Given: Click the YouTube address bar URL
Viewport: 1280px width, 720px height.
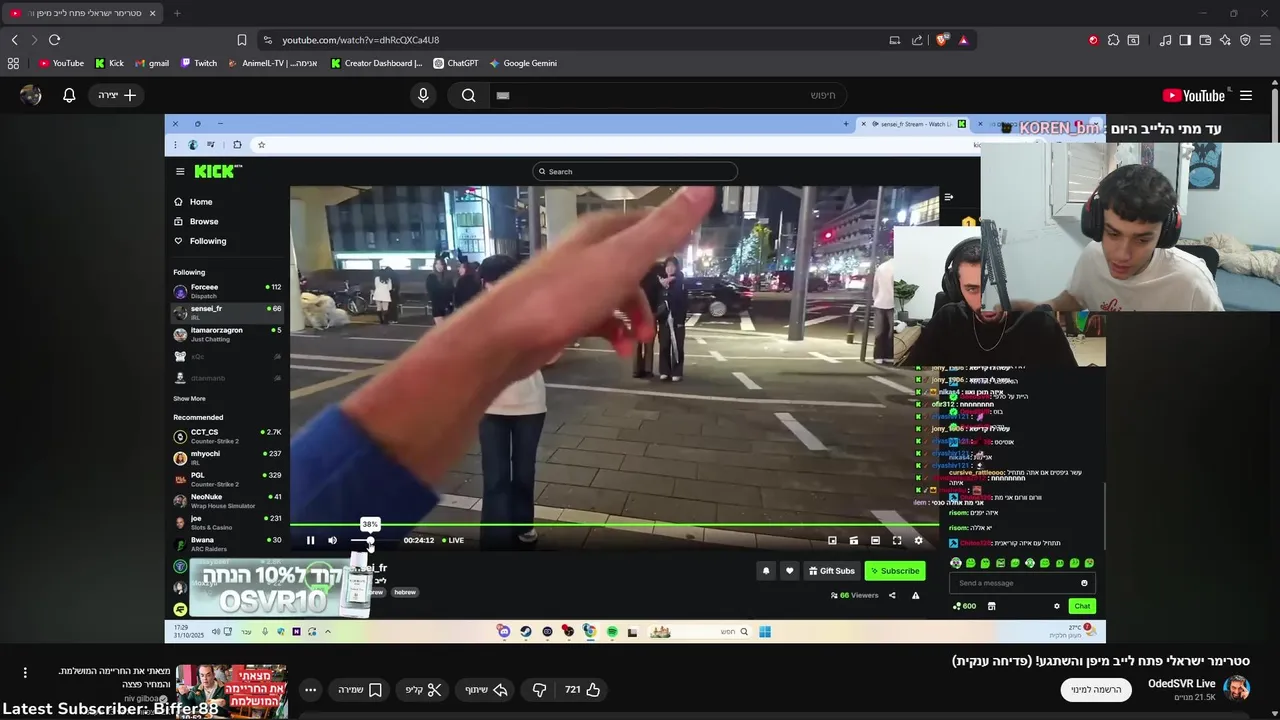Looking at the screenshot, I should (360, 40).
